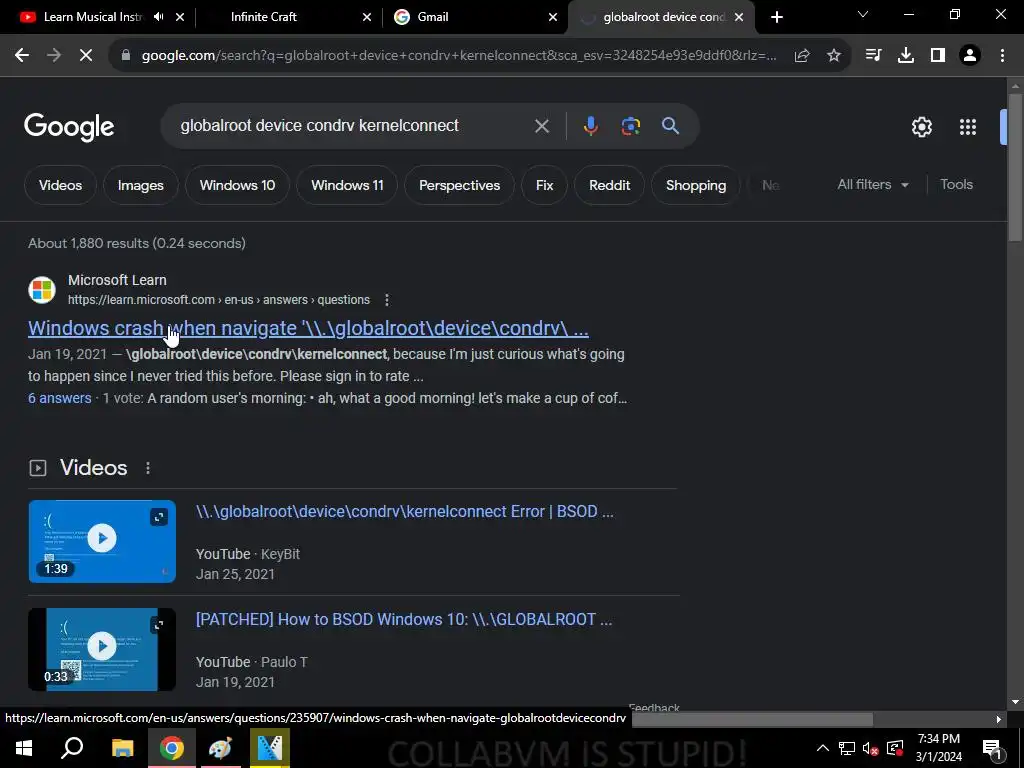Toggle the Chrome side panel icon

coord(938,56)
